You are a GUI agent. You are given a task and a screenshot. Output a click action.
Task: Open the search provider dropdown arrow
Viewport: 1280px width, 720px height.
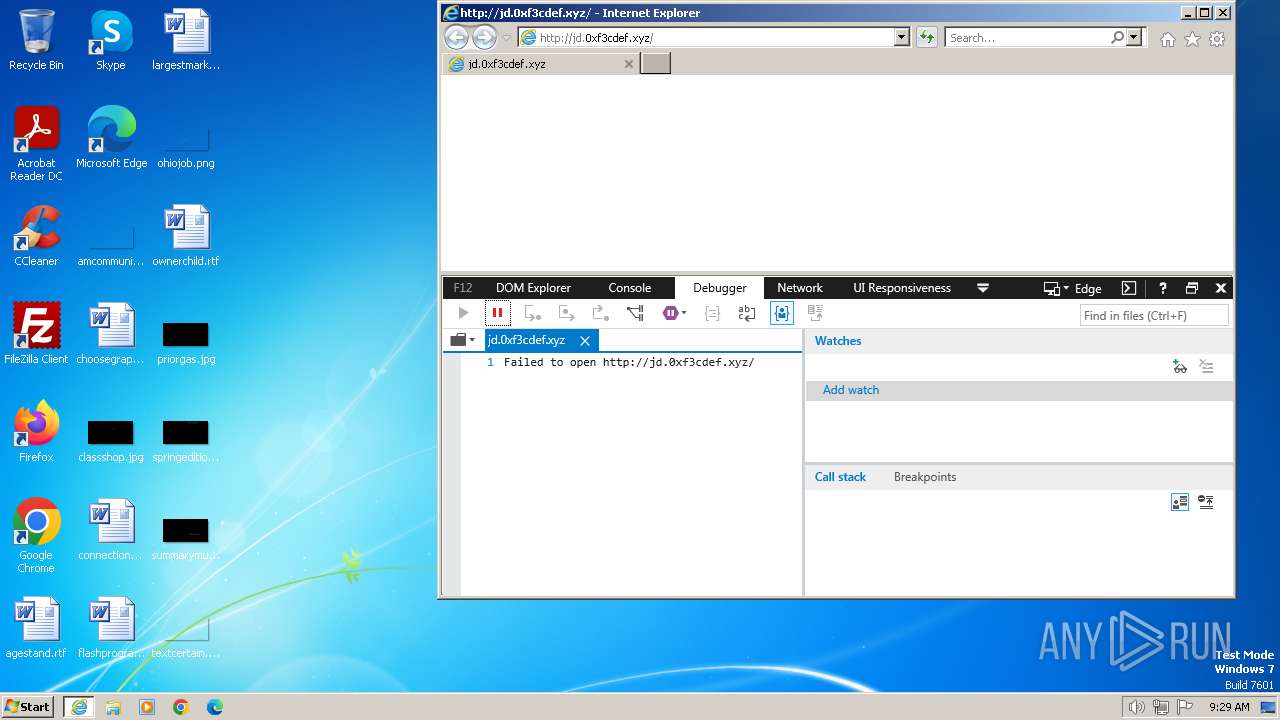[1134, 38]
